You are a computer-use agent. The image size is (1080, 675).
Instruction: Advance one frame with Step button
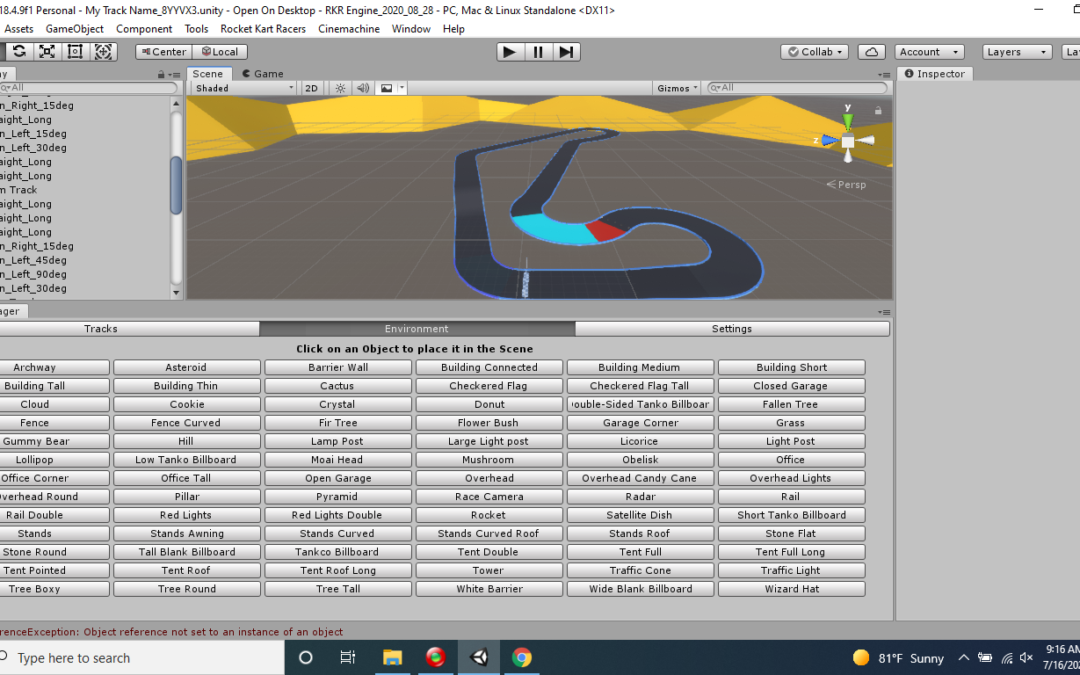pos(566,52)
